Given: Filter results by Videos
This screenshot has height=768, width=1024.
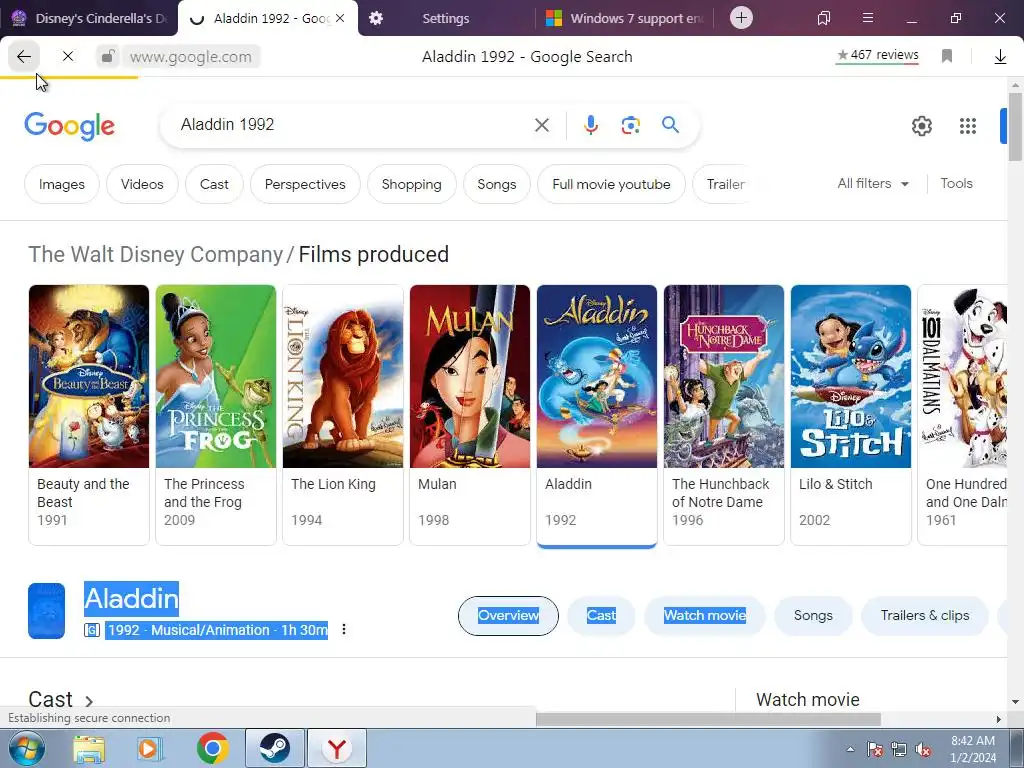Looking at the screenshot, I should pyautogui.click(x=142, y=184).
